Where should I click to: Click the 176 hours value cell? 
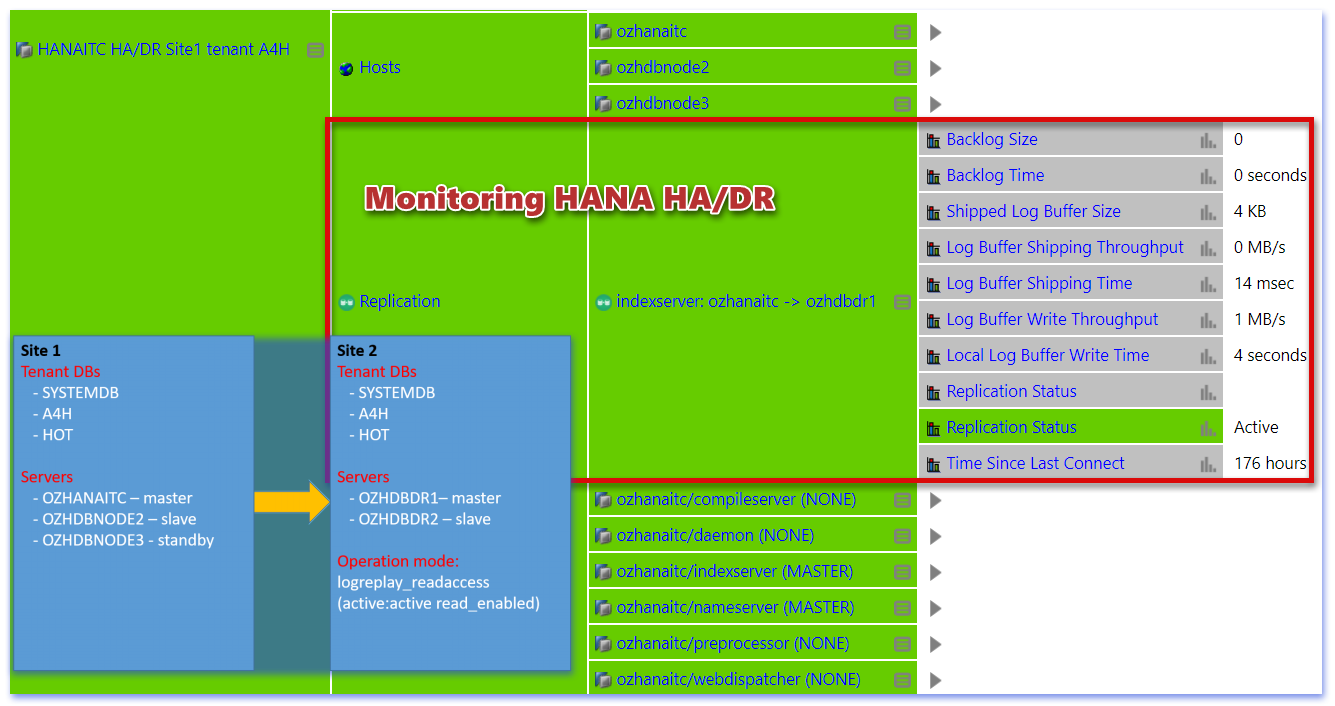(x=1270, y=463)
